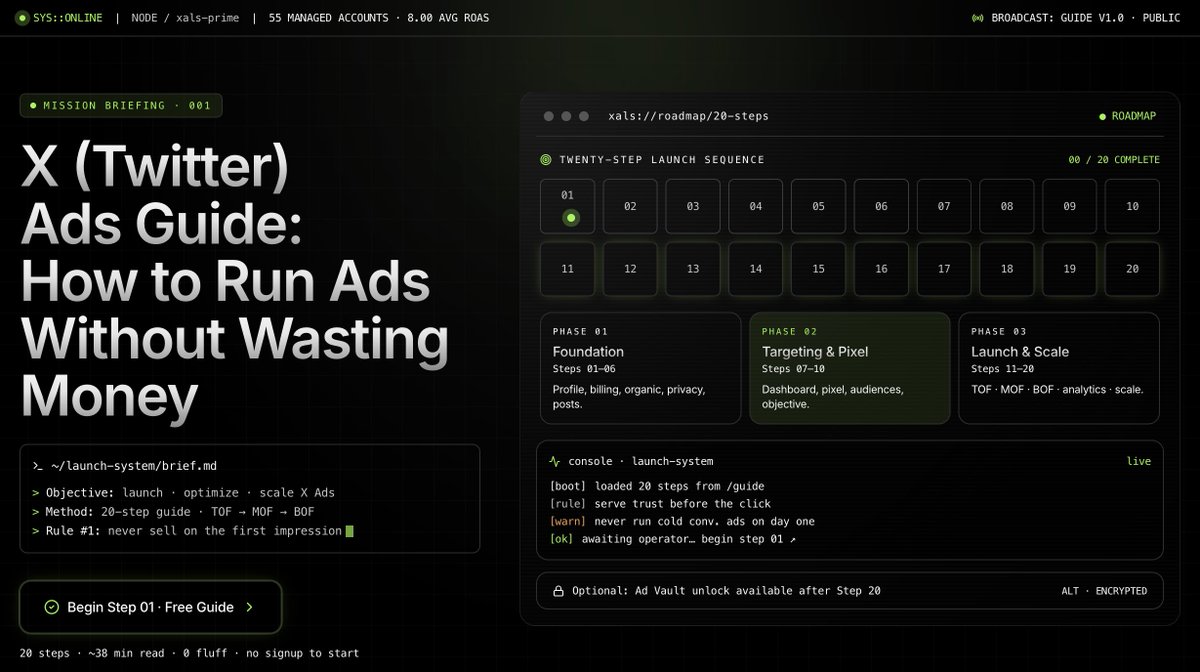
Task: Open step 04 tile
Action: point(756,206)
